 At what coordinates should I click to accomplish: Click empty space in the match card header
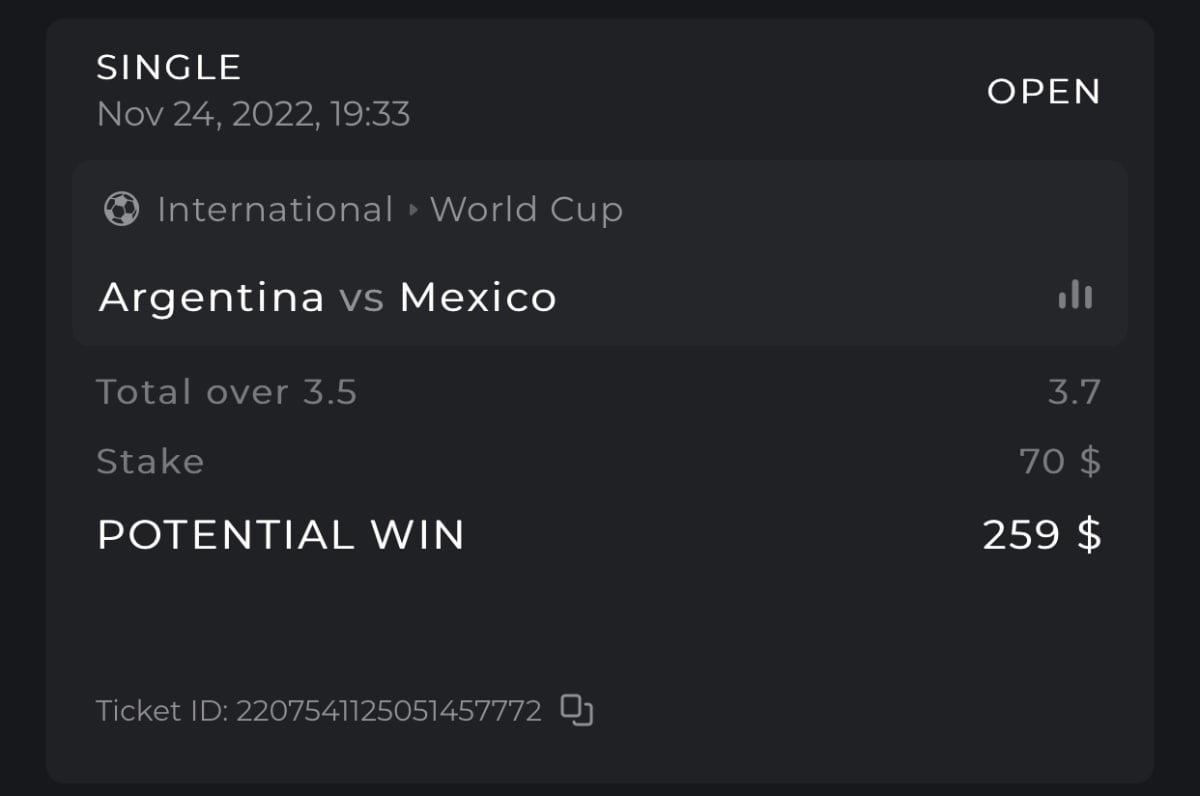pos(850,210)
